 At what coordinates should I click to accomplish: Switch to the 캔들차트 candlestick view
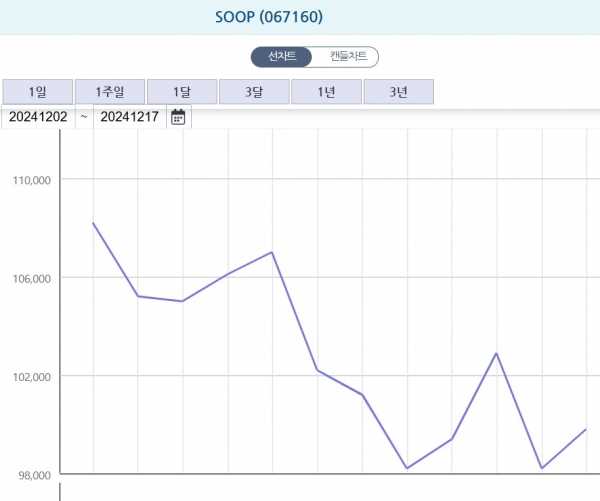348,57
